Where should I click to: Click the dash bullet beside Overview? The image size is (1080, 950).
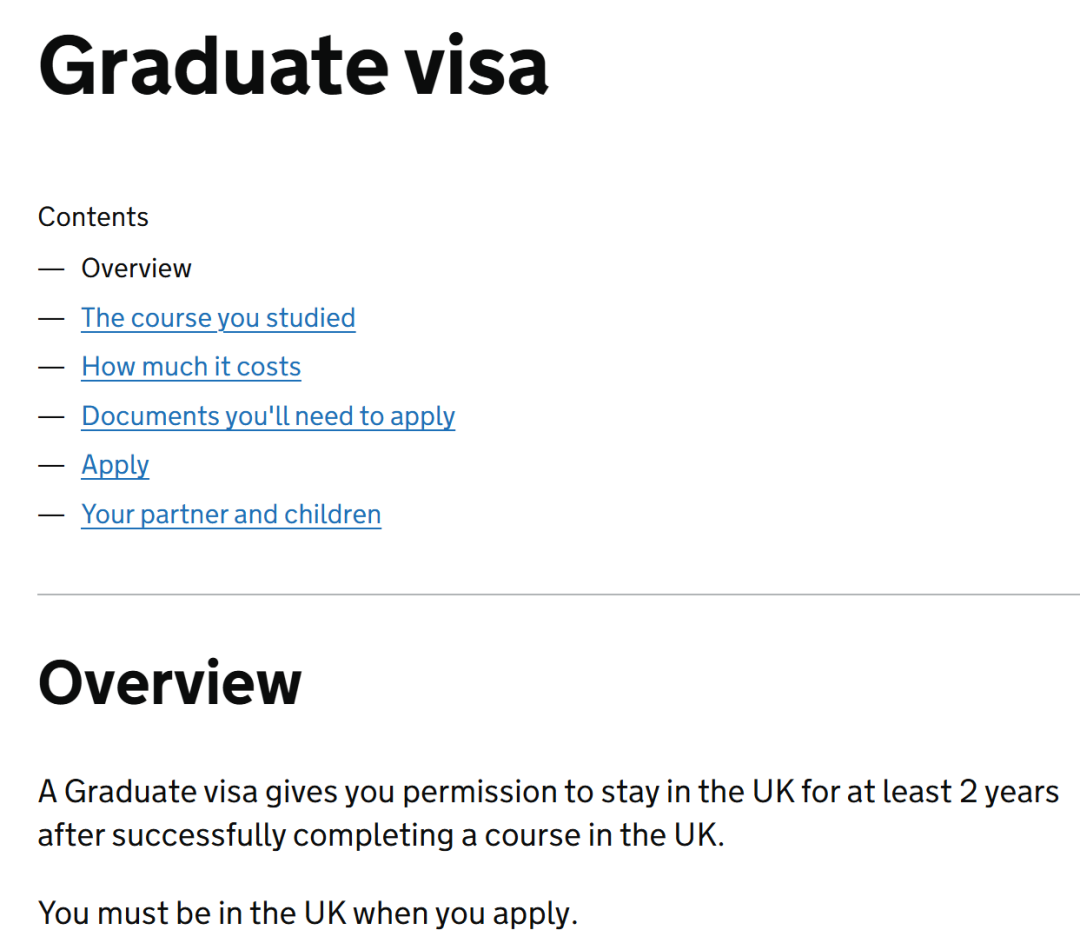pyautogui.click(x=51, y=269)
